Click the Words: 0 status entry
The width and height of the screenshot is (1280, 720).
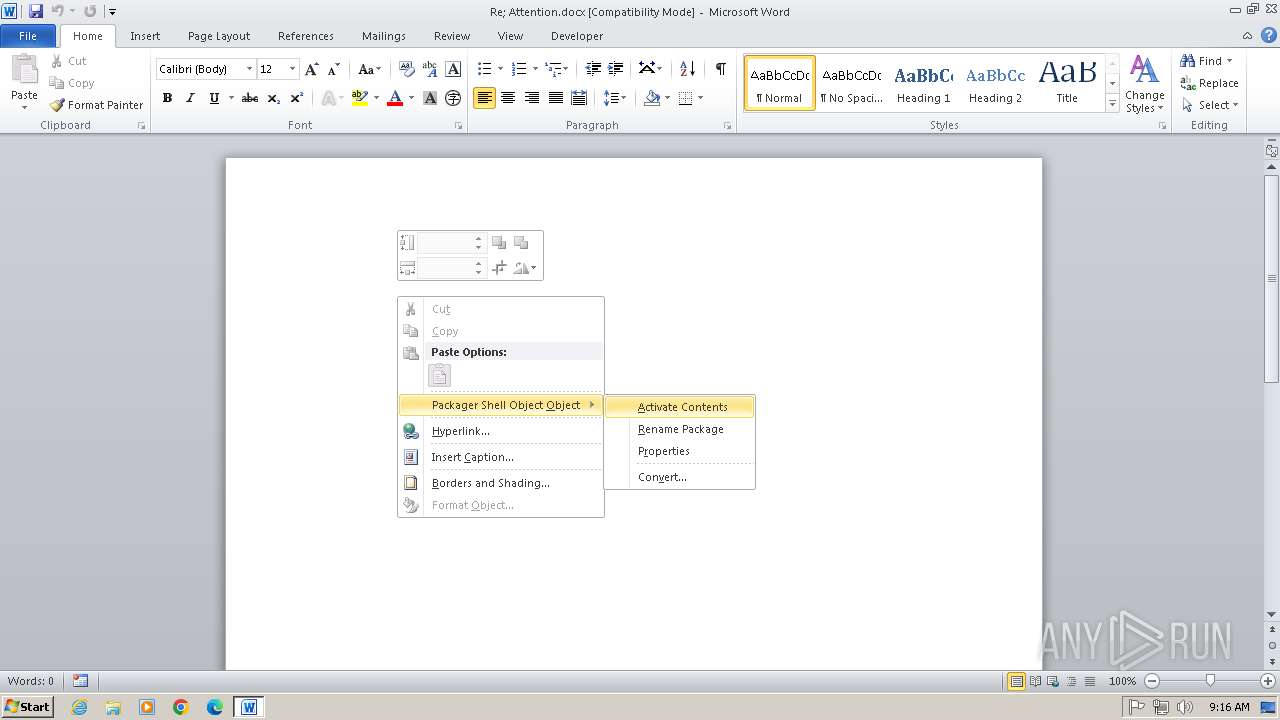pyautogui.click(x=31, y=681)
